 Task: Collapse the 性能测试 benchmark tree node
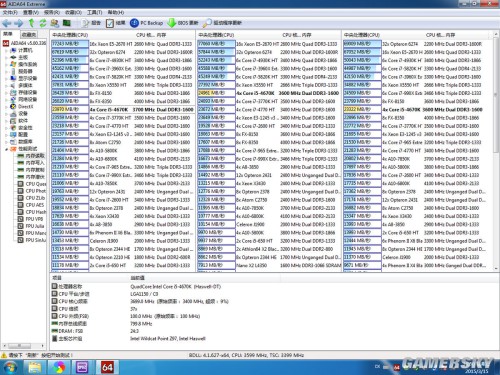pos(6,149)
